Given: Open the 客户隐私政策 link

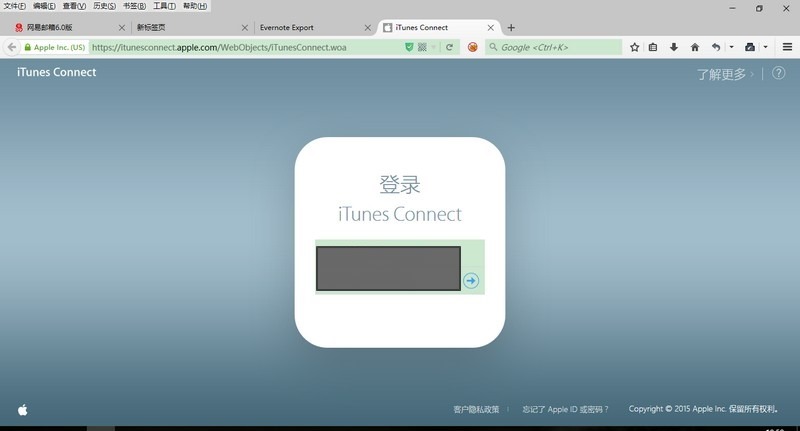Looking at the screenshot, I should click(476, 410).
